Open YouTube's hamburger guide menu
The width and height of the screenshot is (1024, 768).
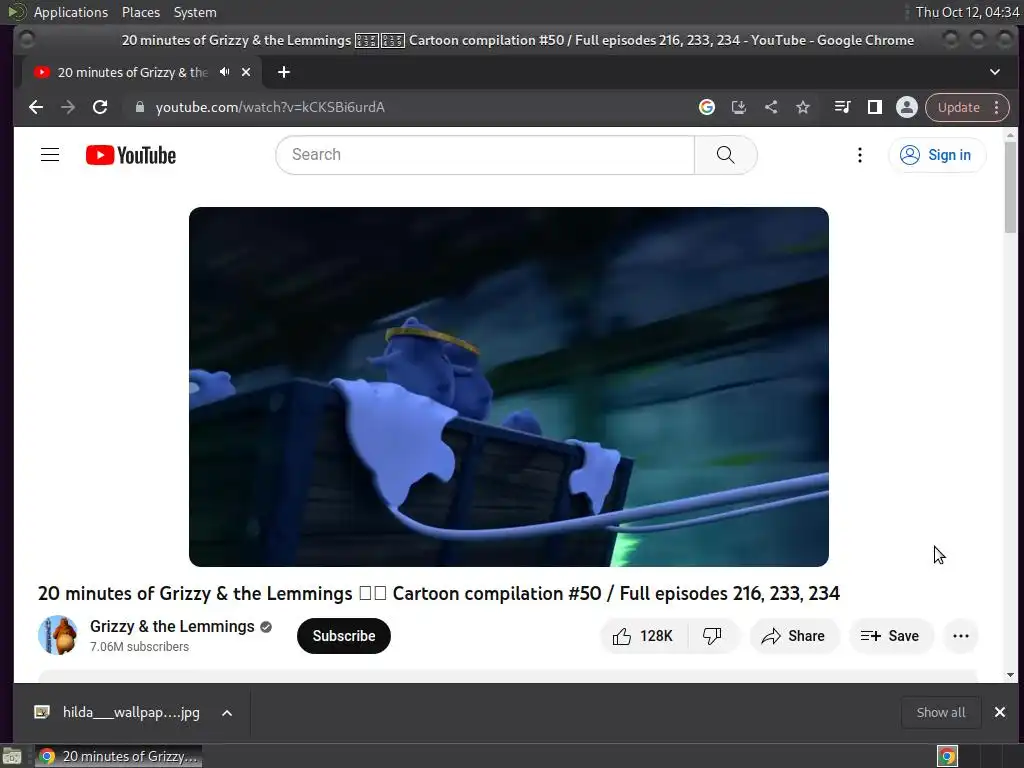[x=50, y=155]
